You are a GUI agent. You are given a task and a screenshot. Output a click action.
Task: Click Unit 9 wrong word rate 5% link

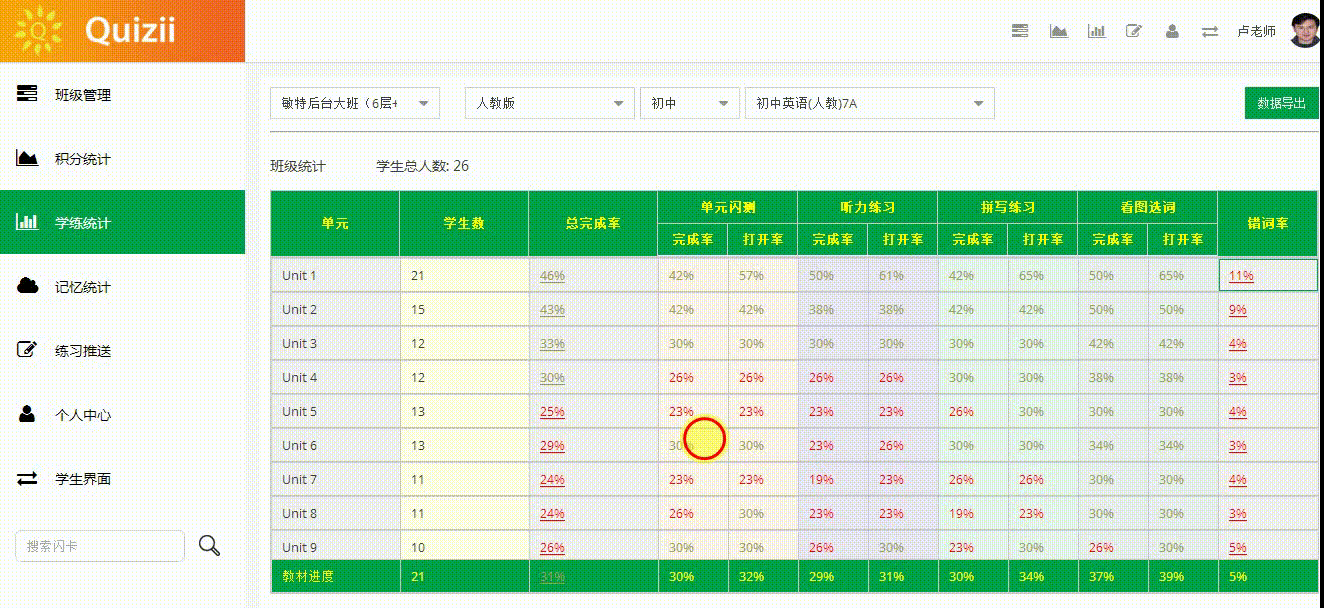[1237, 548]
